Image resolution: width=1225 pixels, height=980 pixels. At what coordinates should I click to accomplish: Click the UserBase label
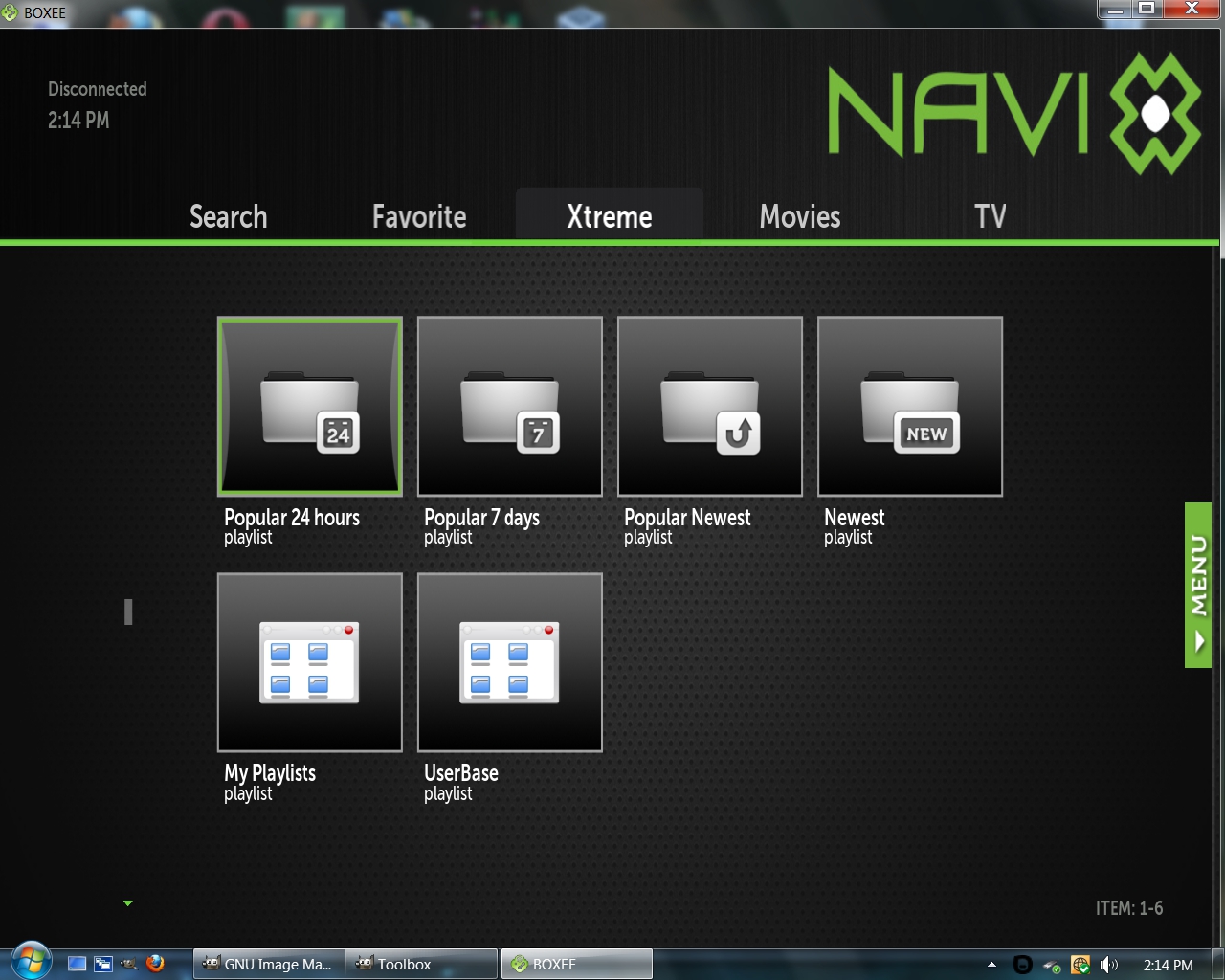coord(461,773)
